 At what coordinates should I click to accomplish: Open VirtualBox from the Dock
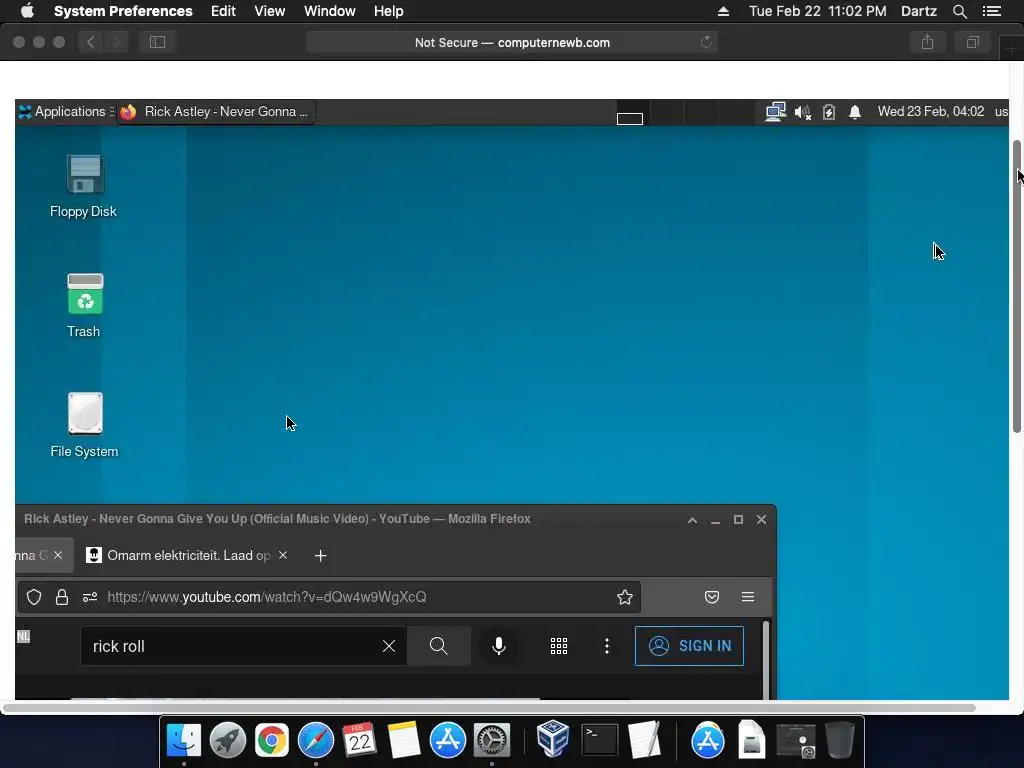click(x=553, y=739)
